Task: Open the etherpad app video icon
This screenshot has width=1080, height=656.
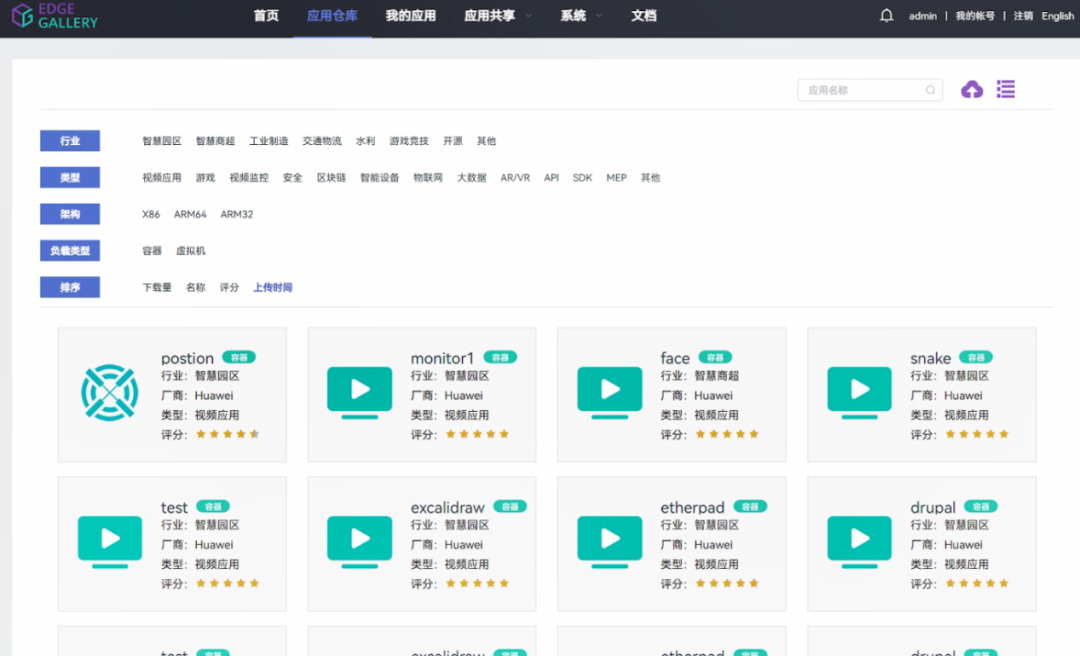Action: point(610,542)
